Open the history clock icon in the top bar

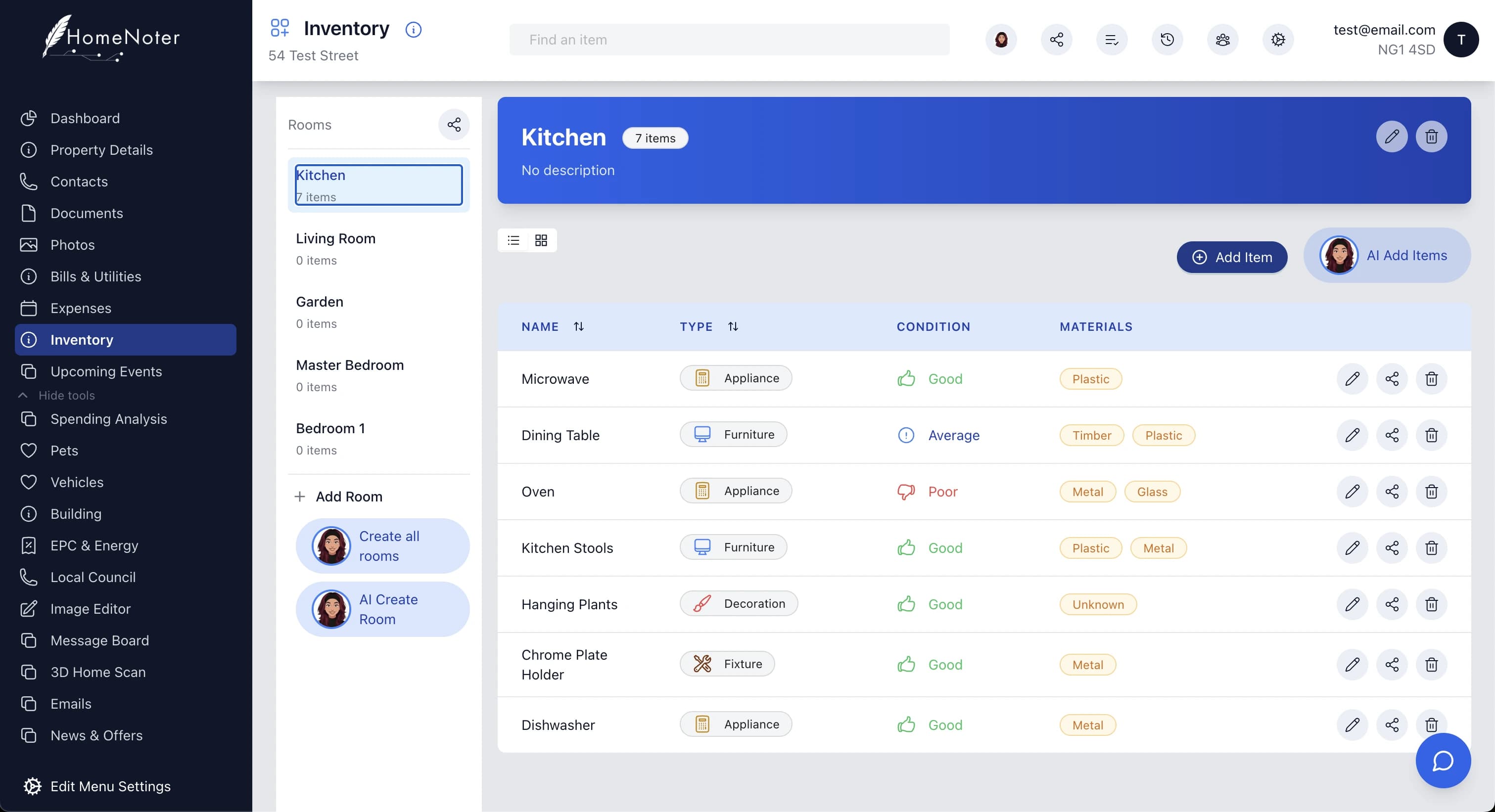(x=1167, y=40)
